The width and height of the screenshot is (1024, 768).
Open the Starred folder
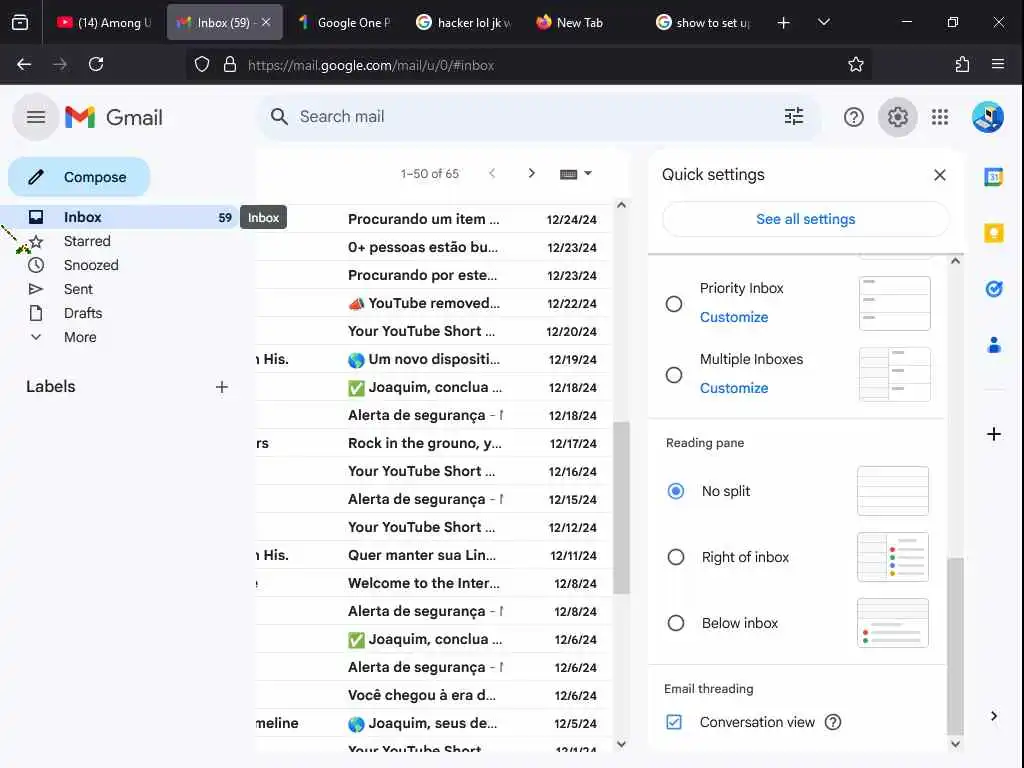click(x=87, y=241)
